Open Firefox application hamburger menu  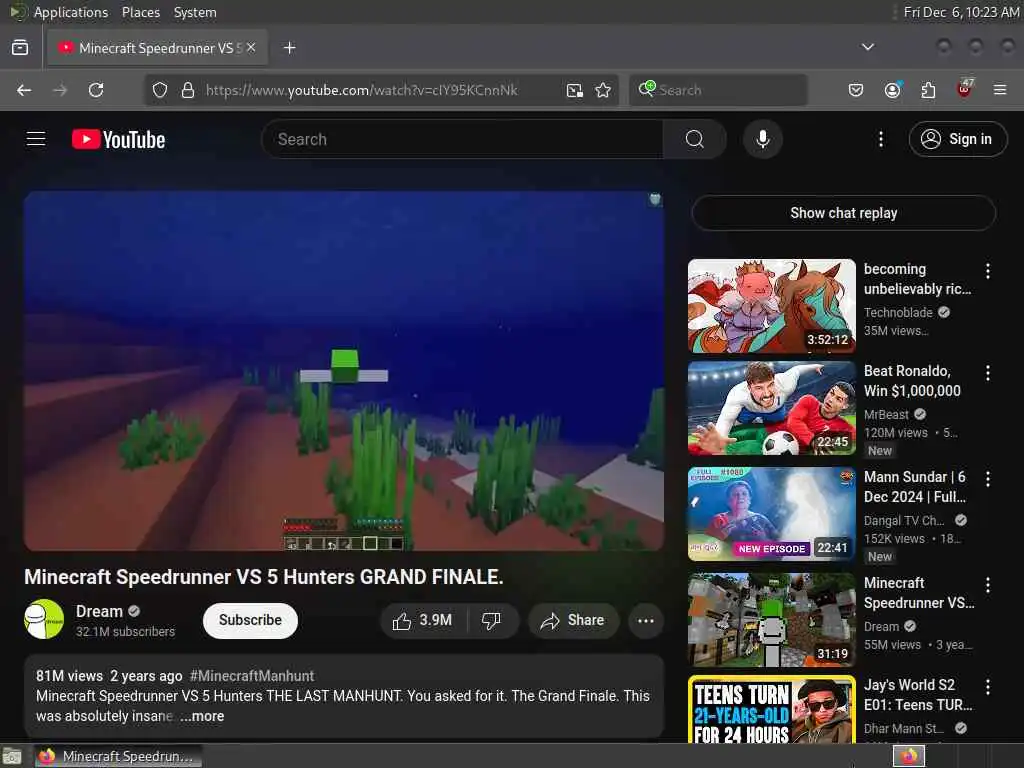point(1000,90)
